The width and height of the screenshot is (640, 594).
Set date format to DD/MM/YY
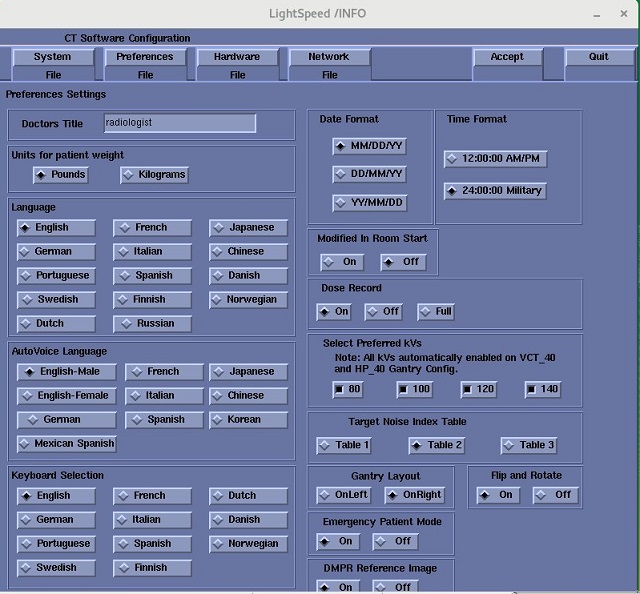[x=369, y=175]
